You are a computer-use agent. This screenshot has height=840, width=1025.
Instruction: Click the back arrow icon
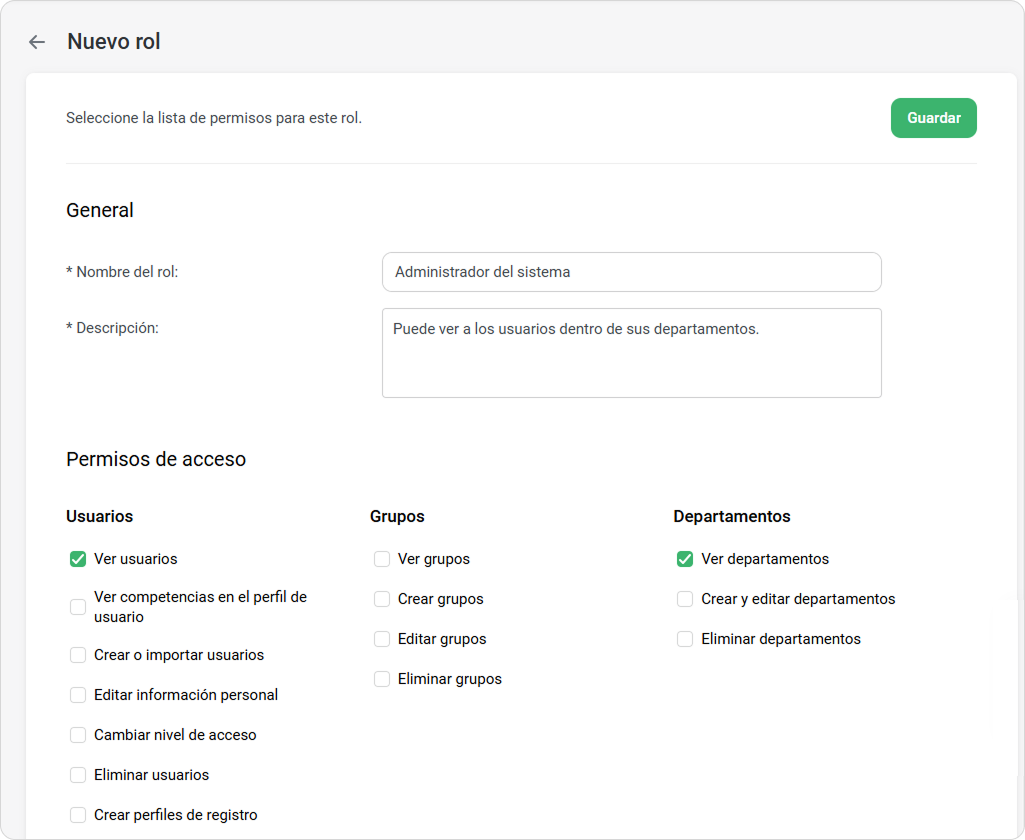coord(37,42)
